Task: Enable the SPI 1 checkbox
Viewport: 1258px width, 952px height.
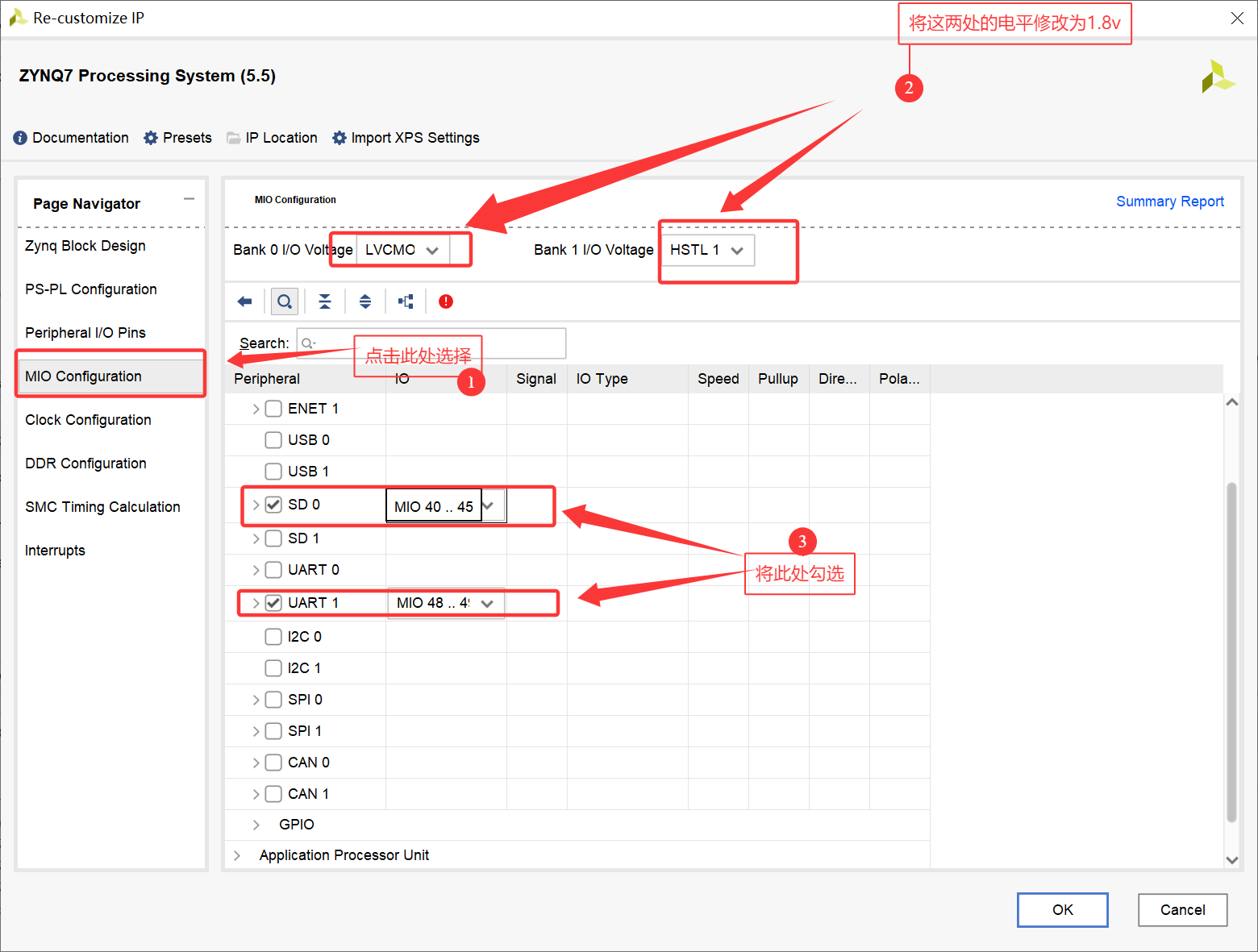Action: 273,731
